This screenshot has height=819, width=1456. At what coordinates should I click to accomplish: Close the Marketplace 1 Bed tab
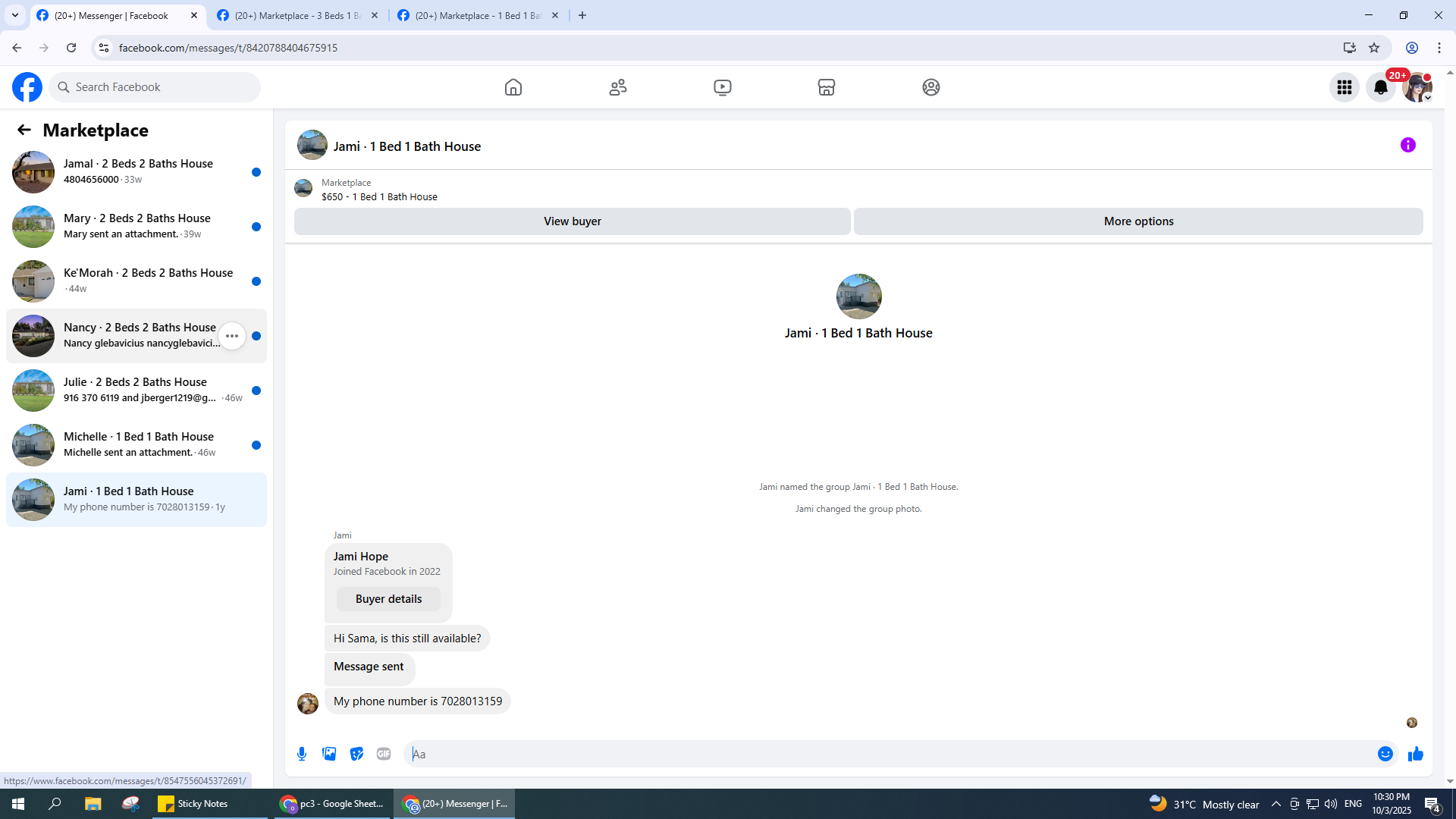click(x=555, y=15)
